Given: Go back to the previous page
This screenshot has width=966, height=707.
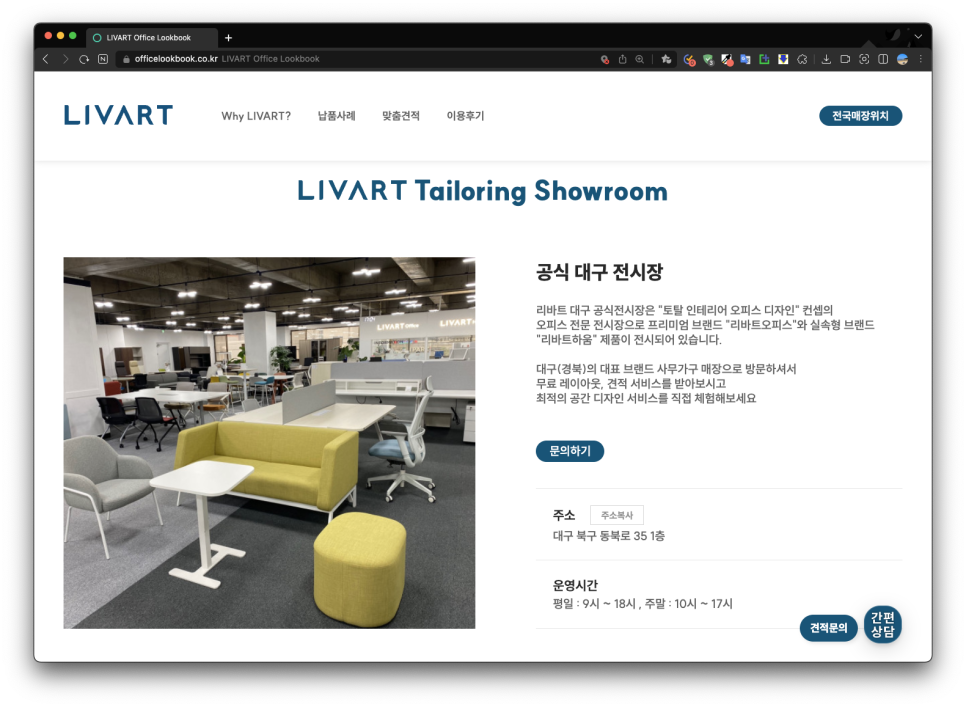Looking at the screenshot, I should pyautogui.click(x=46, y=59).
